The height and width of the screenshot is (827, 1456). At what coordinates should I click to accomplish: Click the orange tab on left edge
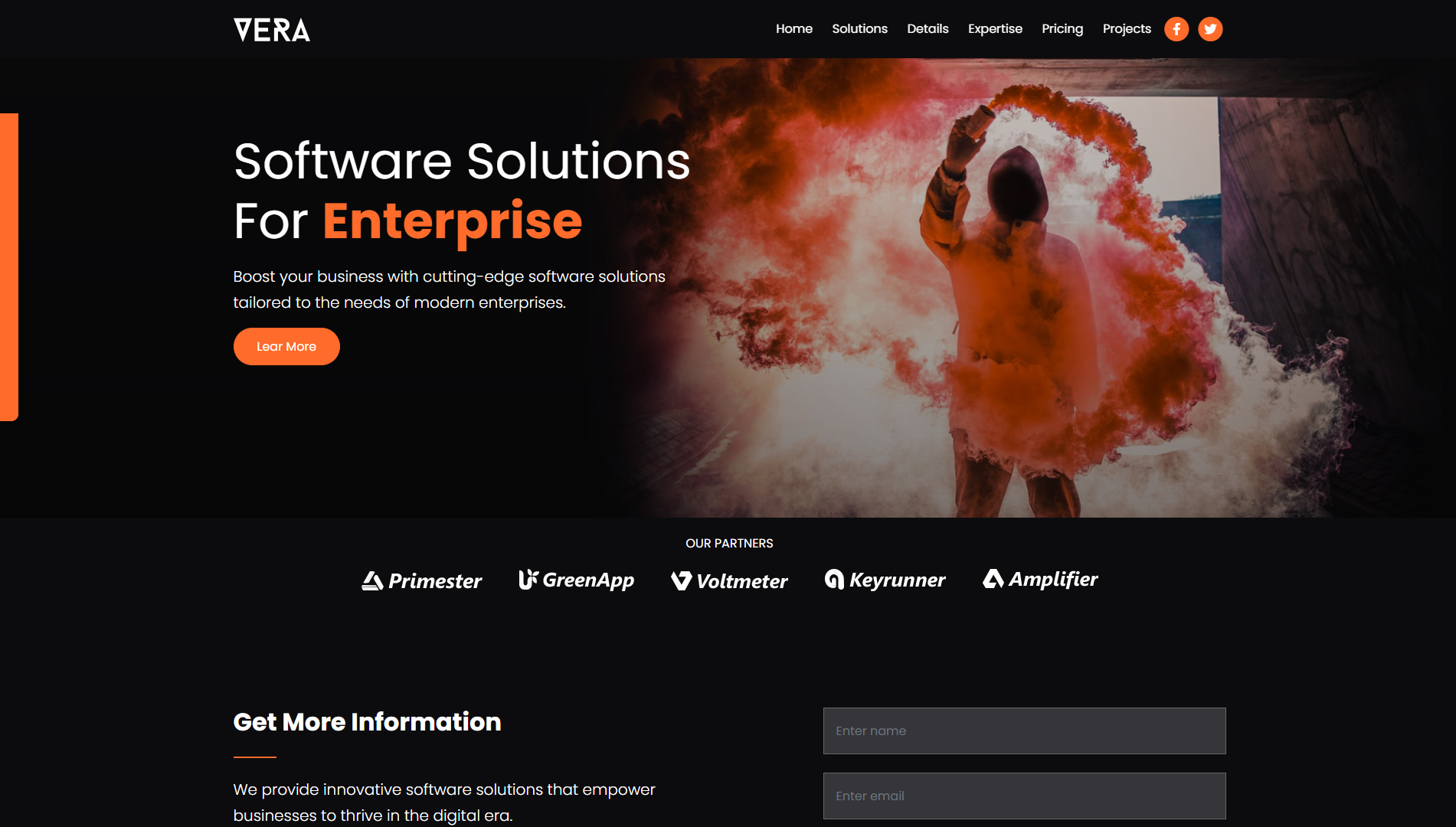pyautogui.click(x=8, y=266)
